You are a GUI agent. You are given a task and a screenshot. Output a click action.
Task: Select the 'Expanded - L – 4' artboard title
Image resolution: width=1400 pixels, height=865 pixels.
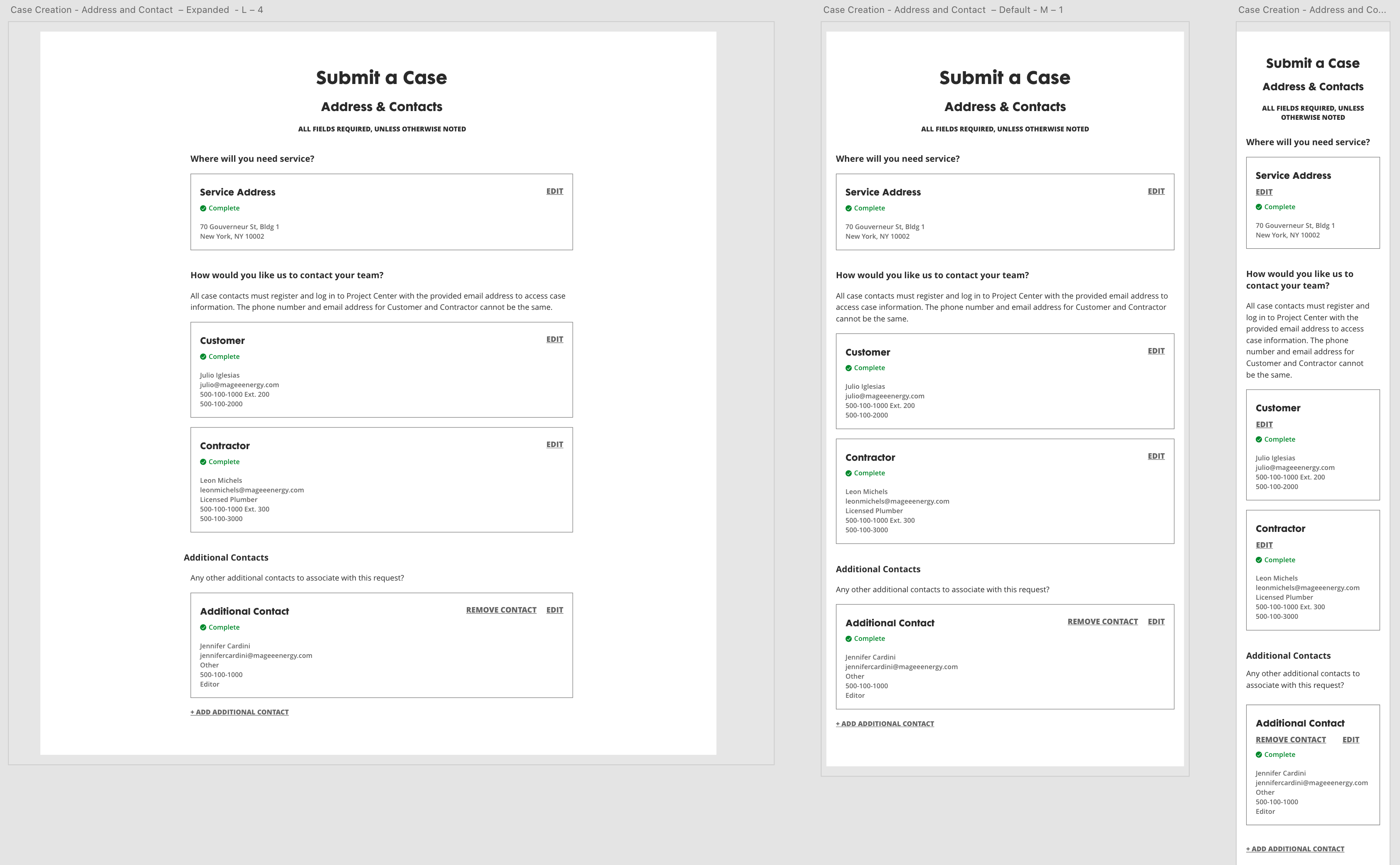pos(137,10)
